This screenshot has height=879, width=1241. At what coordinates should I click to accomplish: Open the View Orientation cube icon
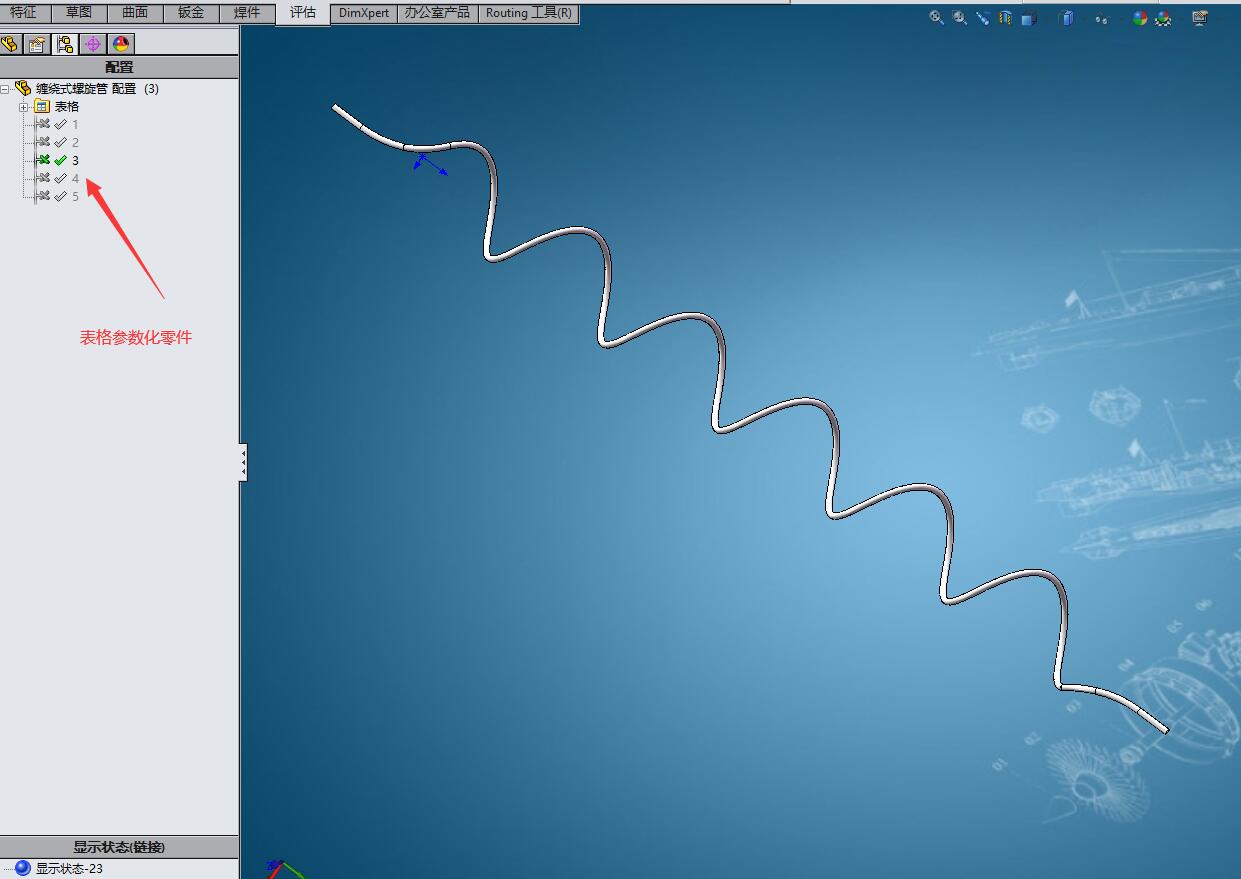pyautogui.click(x=1028, y=17)
